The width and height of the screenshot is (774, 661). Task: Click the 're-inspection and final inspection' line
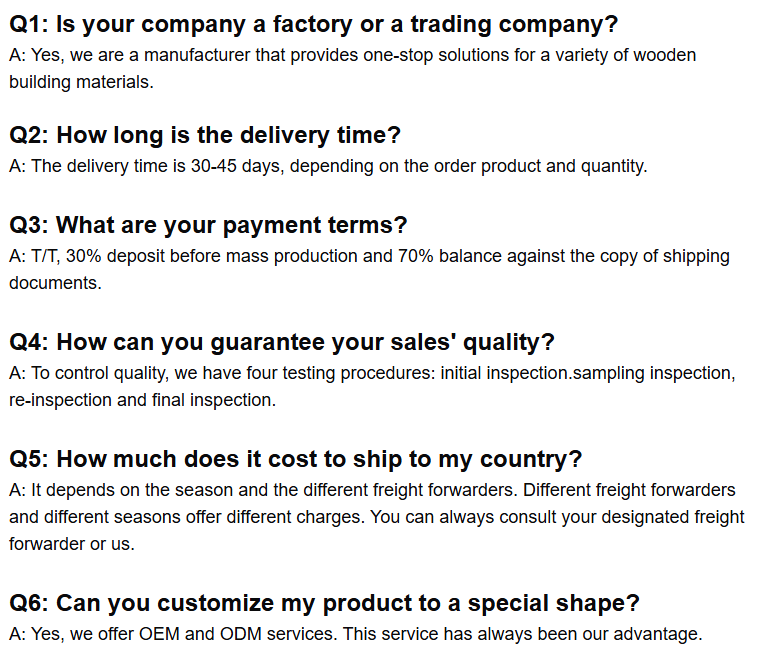143,400
